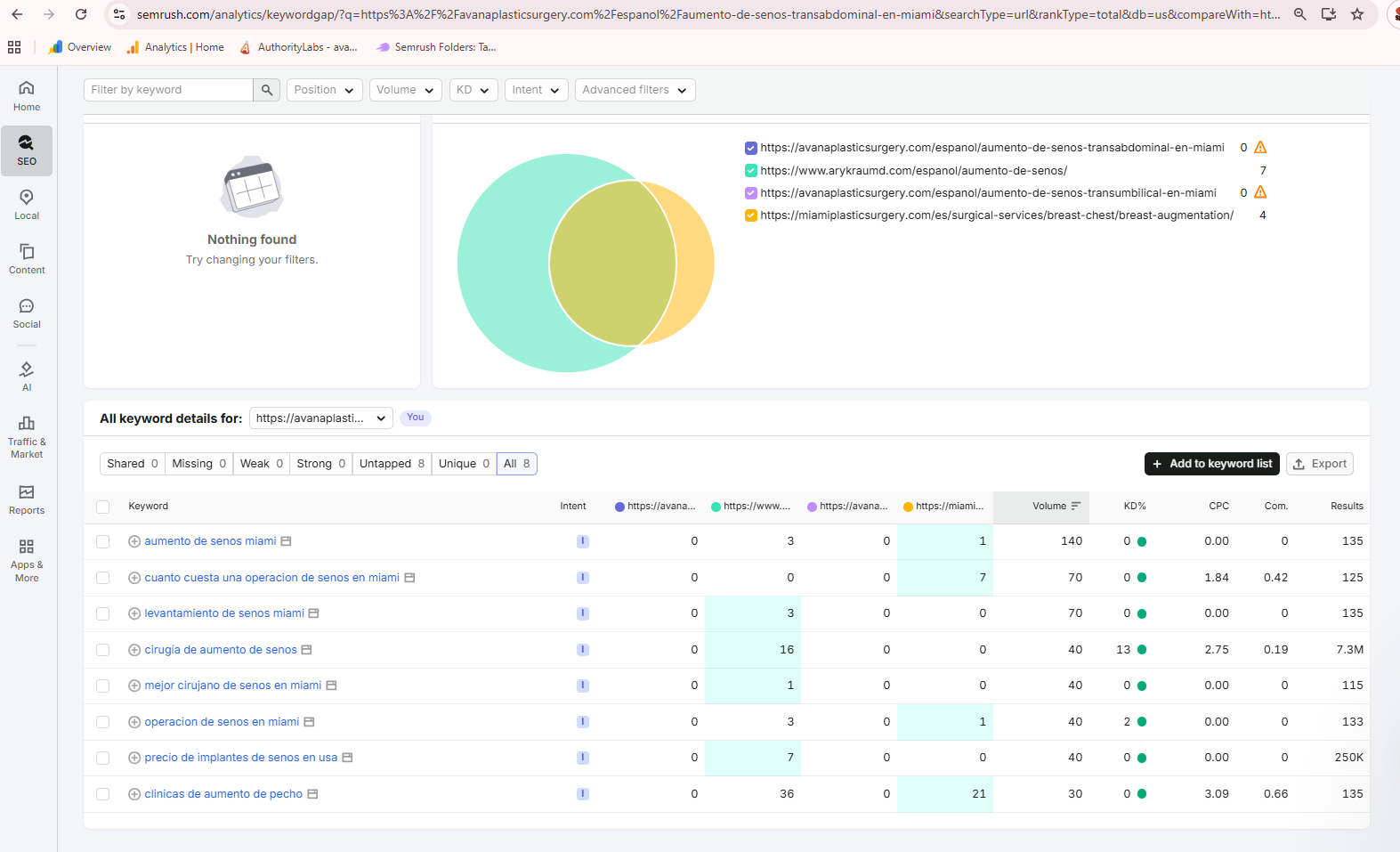The height and width of the screenshot is (852, 1400).
Task: Check 'precio de implantes de senos en usa' row
Action: point(103,758)
